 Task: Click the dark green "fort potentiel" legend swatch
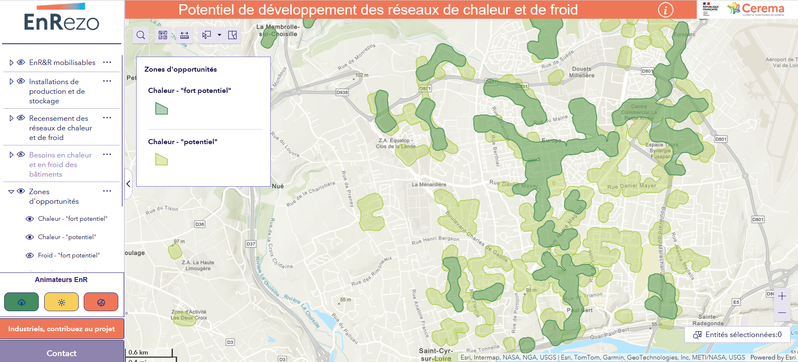[161, 108]
